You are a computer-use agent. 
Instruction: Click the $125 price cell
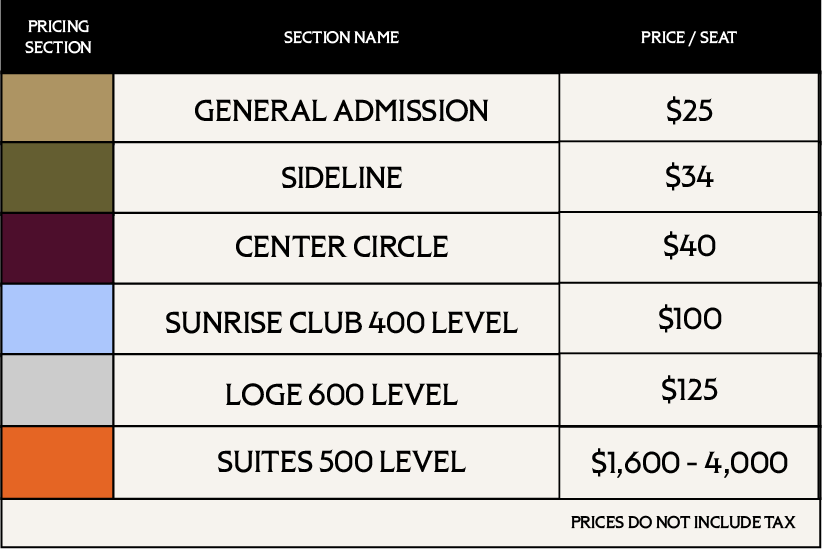tap(689, 390)
